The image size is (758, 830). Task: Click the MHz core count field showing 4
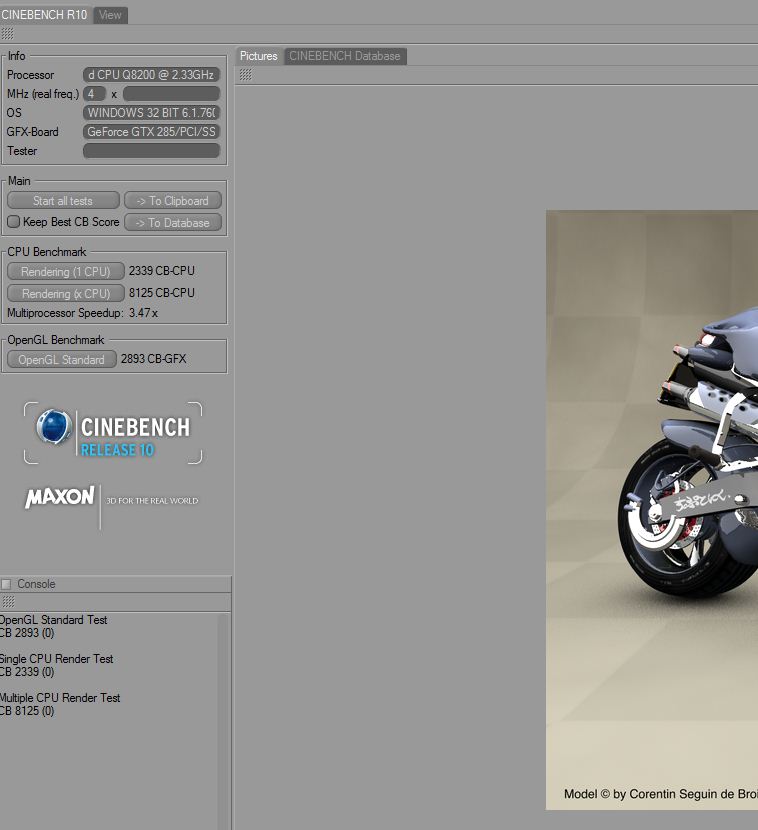(x=94, y=94)
